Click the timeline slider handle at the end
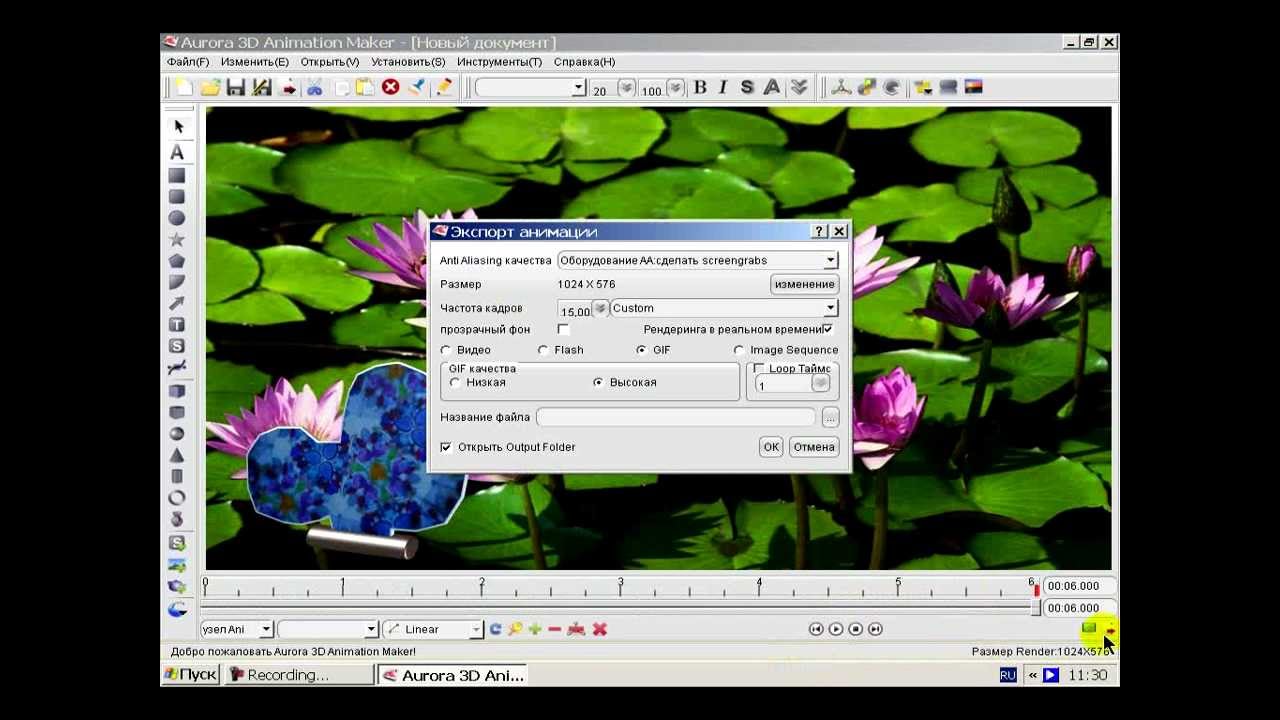This screenshot has width=1280, height=720. (x=1036, y=607)
